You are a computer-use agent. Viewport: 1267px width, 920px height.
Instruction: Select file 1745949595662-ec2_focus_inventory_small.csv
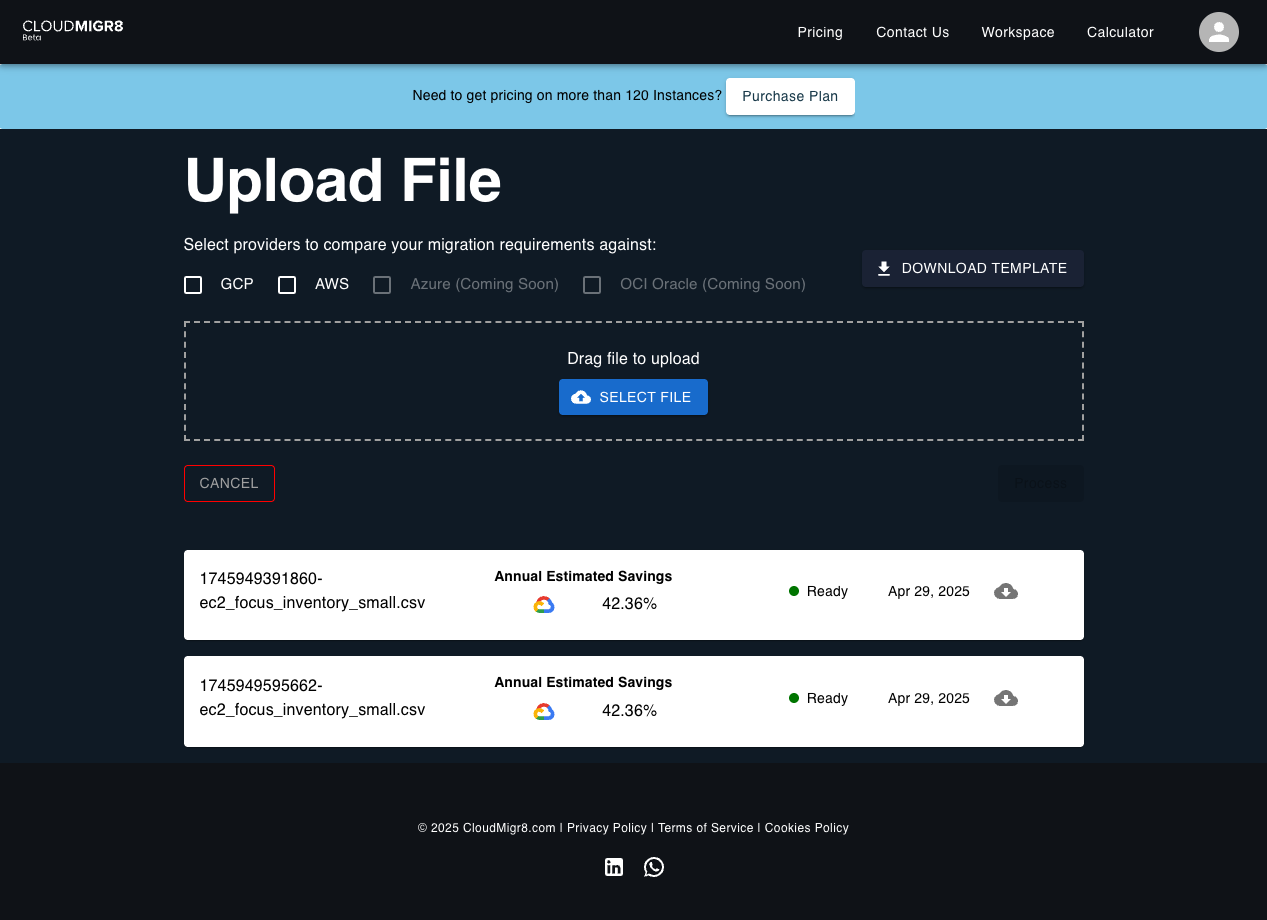[312, 698]
